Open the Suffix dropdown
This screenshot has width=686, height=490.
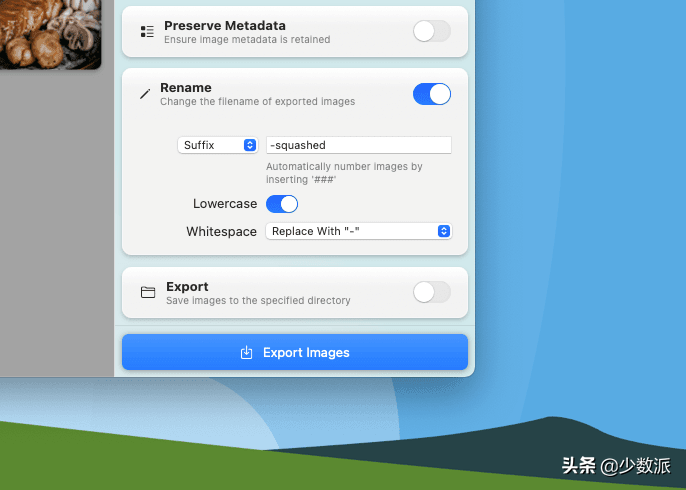[218, 145]
